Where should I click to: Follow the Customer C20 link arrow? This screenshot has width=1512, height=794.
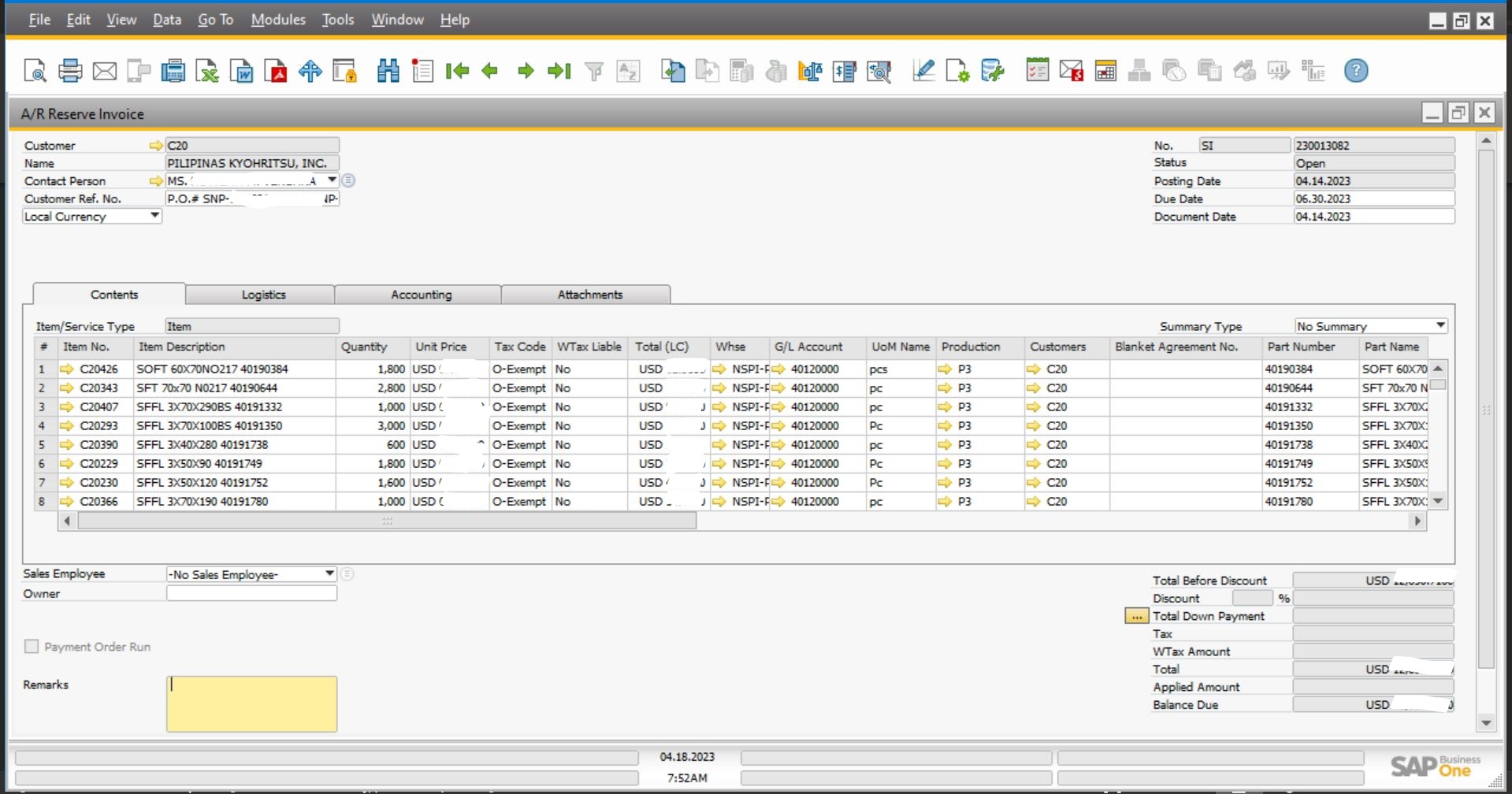[156, 145]
